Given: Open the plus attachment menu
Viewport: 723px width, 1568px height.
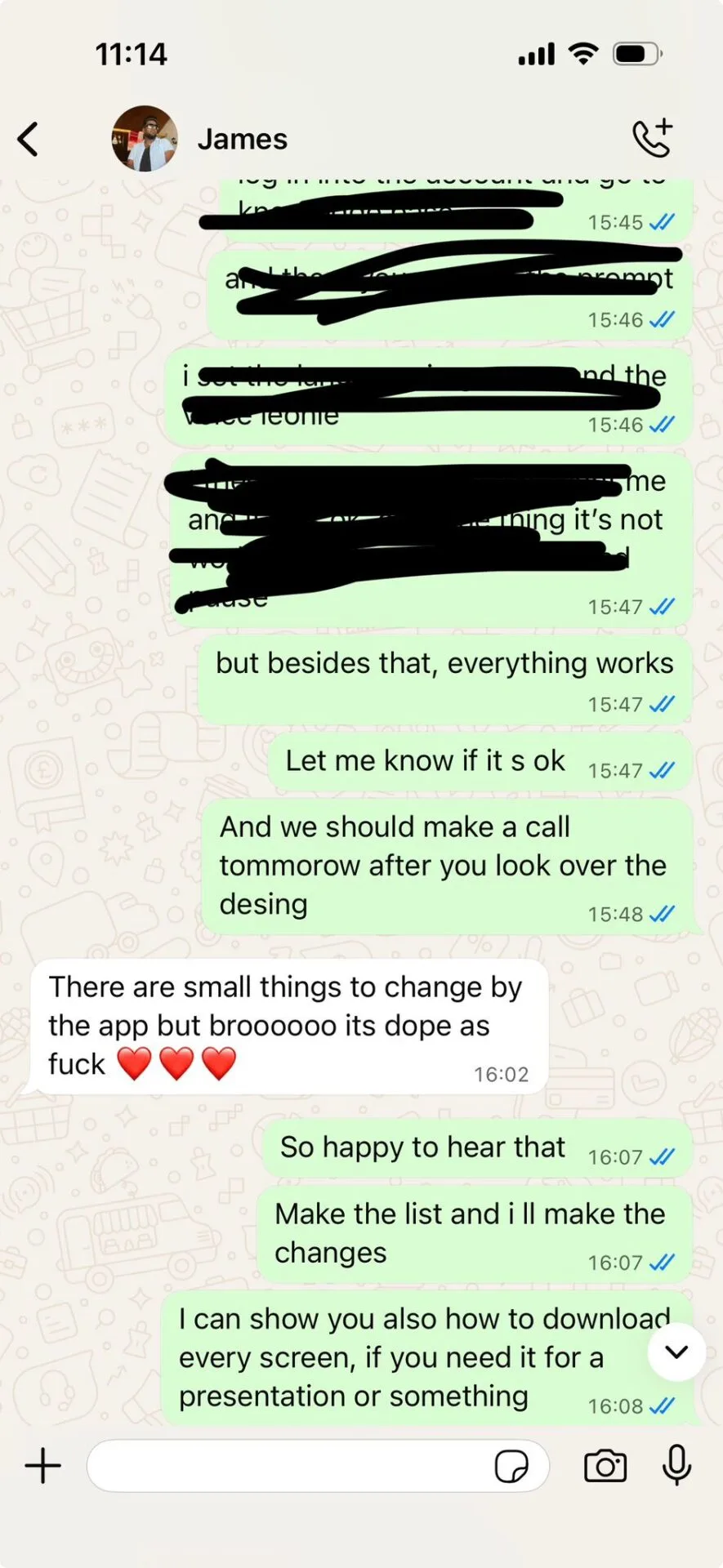Looking at the screenshot, I should 43,1466.
